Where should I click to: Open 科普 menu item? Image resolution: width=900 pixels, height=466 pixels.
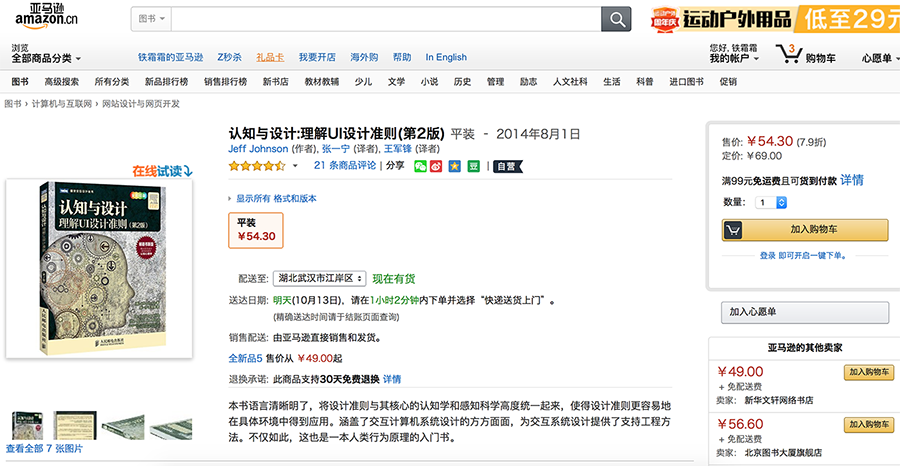645,82
